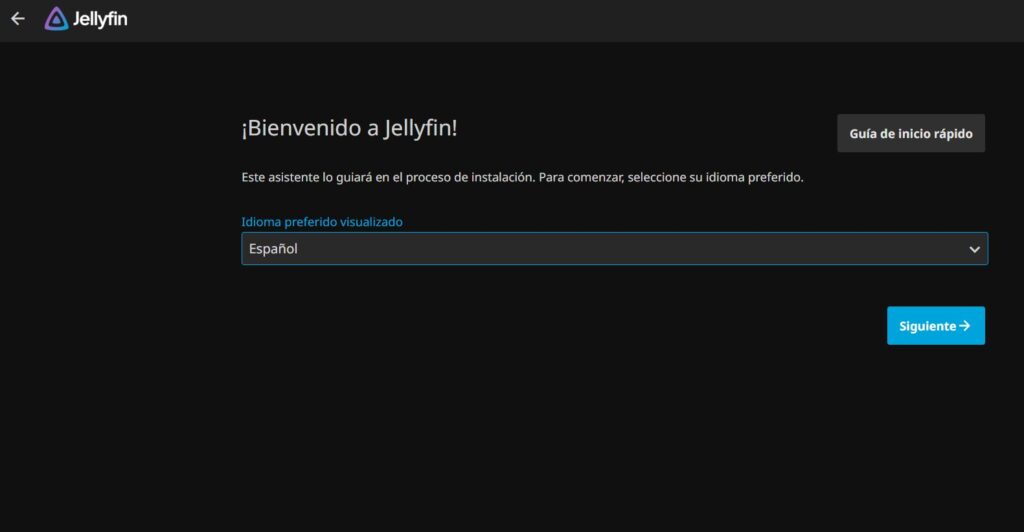
Task: Click the installation wizard description text
Action: coord(522,177)
